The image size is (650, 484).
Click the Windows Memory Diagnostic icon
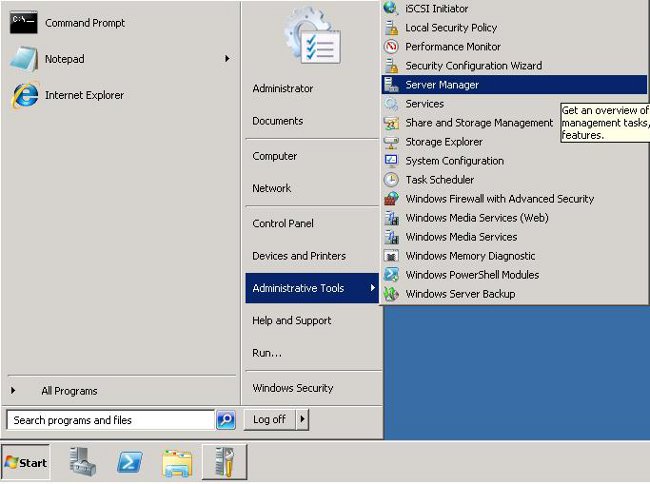(391, 256)
